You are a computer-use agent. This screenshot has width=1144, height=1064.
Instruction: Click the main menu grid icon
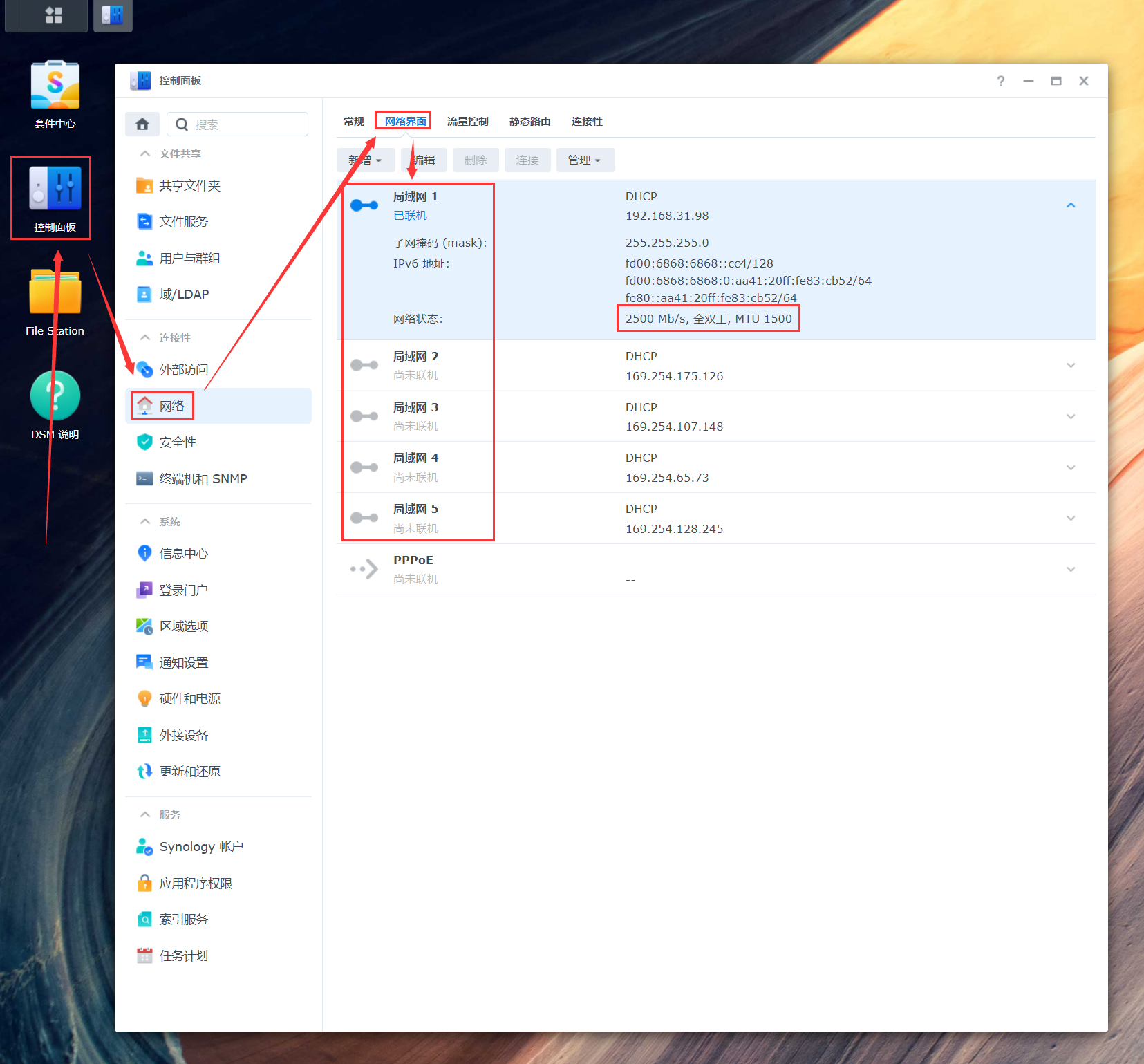point(53,15)
